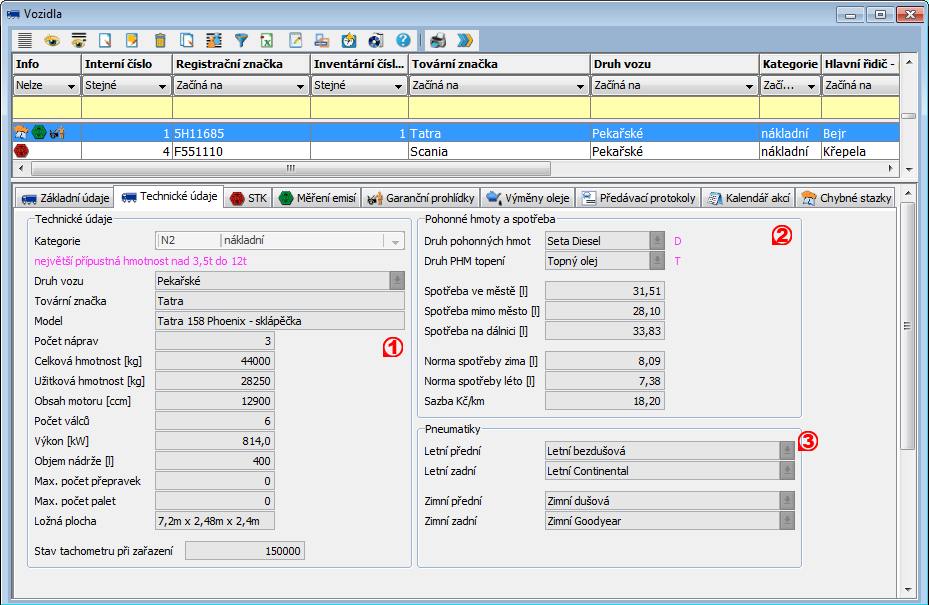The width and height of the screenshot is (929, 605).
Task: Click the Excel export icon
Action: (x=268, y=41)
